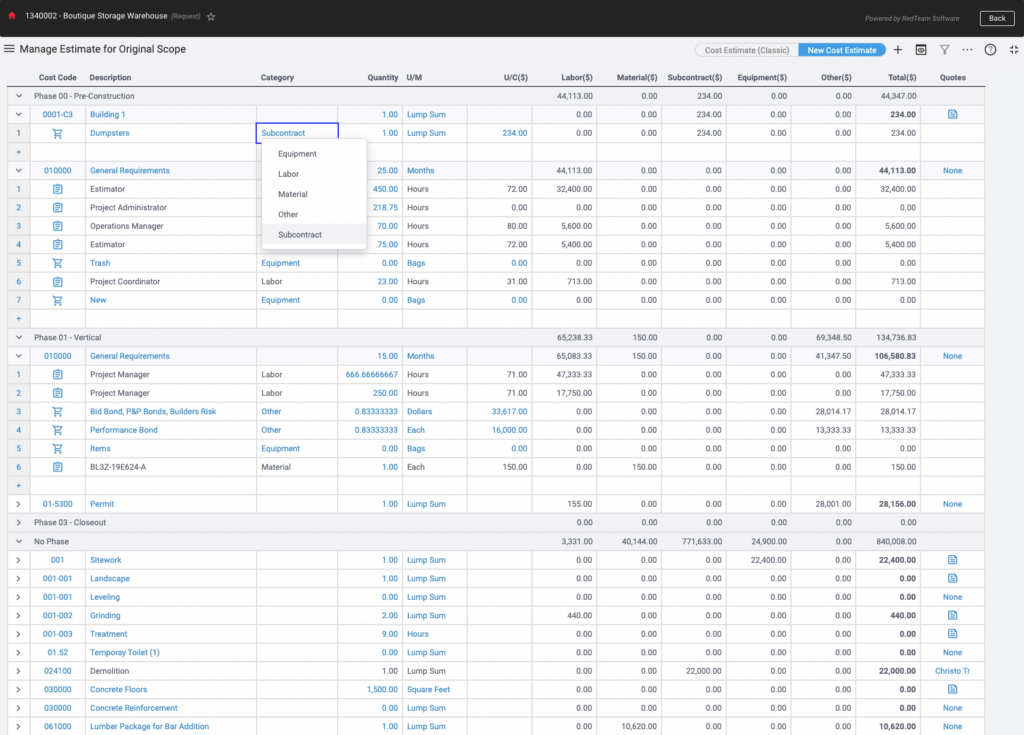
Task: Open the column visibility eye icon
Action: 922,48
